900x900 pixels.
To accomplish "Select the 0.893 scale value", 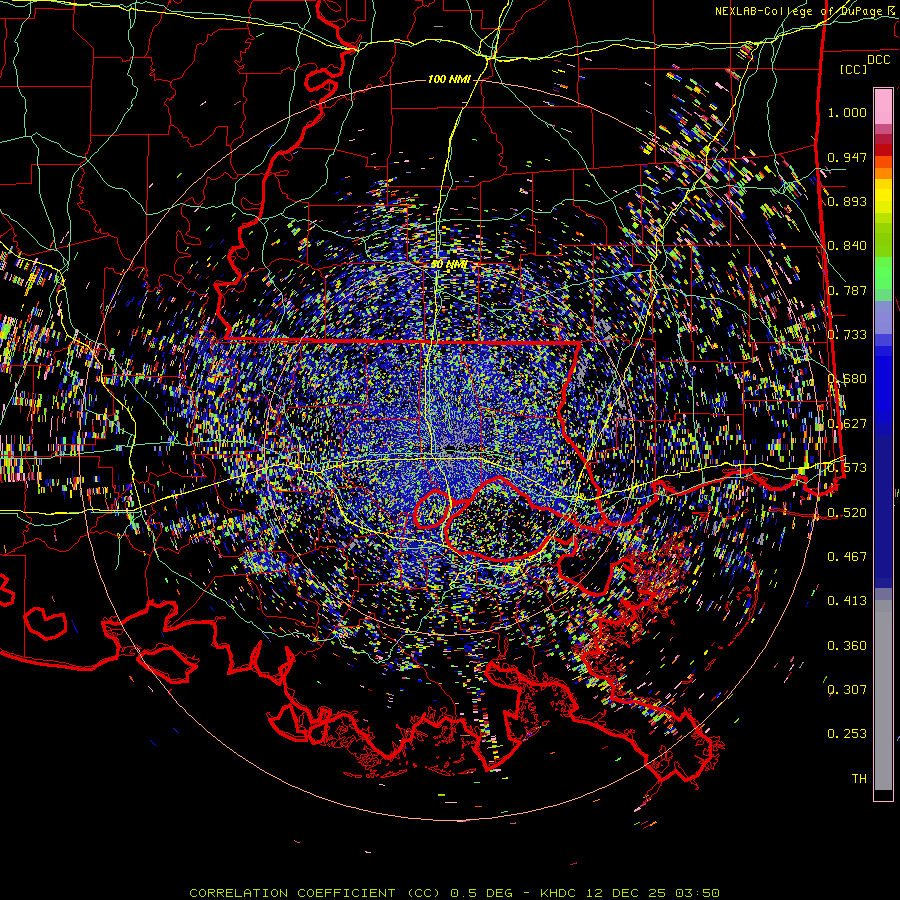I will pos(847,201).
